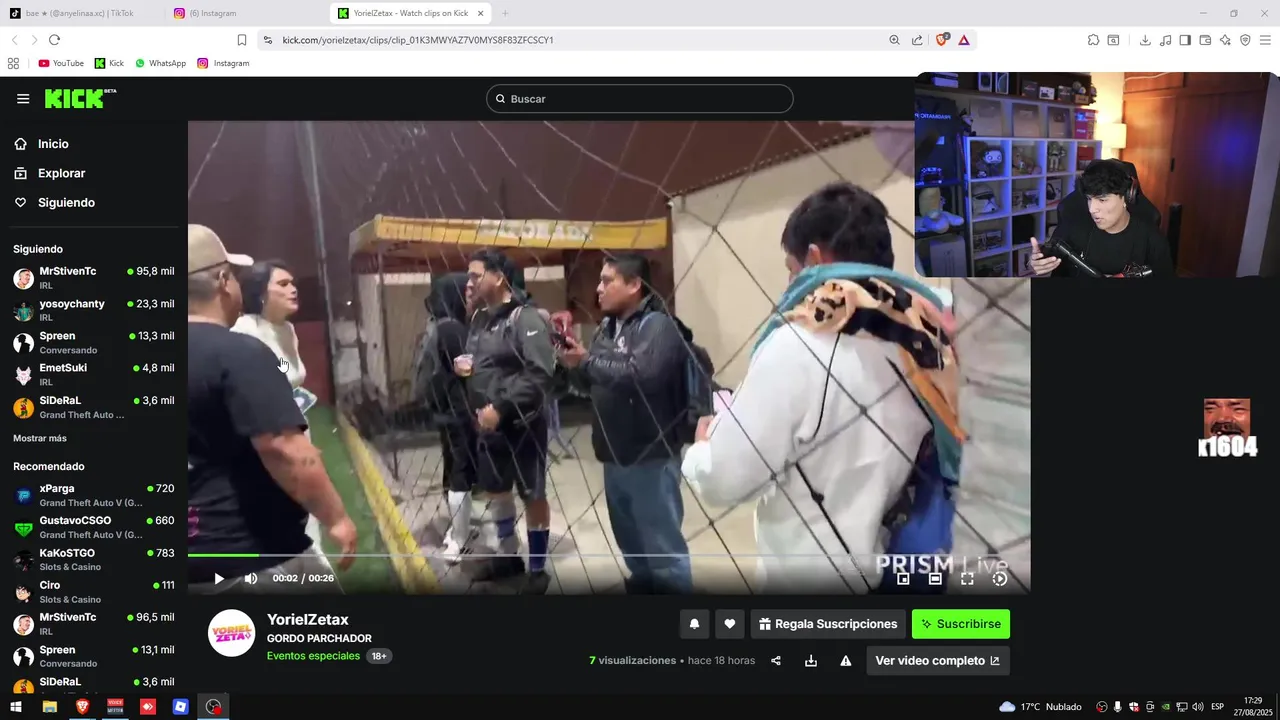Click the green Kick logo
Viewport: 1280px width, 720px height.
click(x=80, y=98)
